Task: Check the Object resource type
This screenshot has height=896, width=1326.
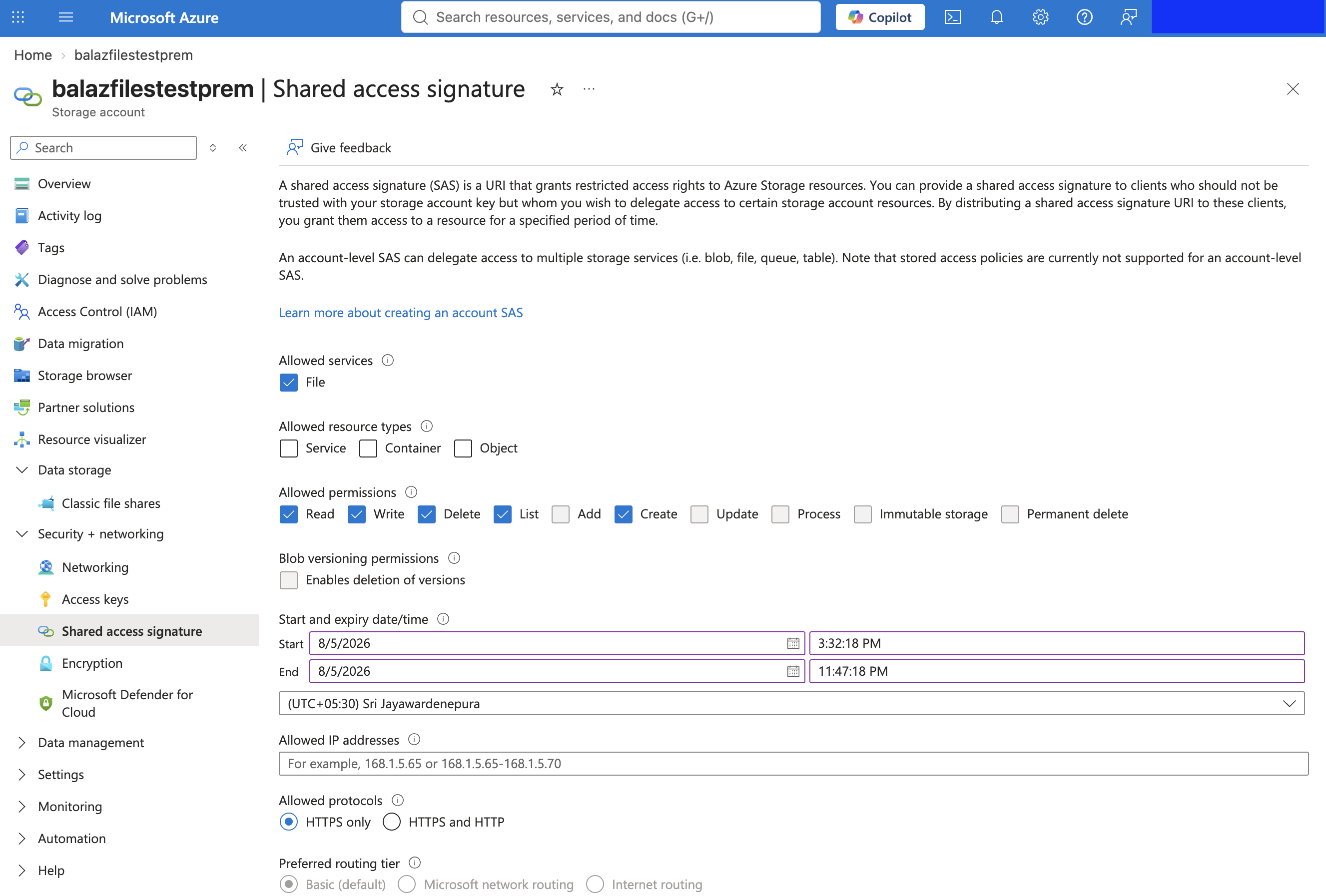Action: point(463,448)
